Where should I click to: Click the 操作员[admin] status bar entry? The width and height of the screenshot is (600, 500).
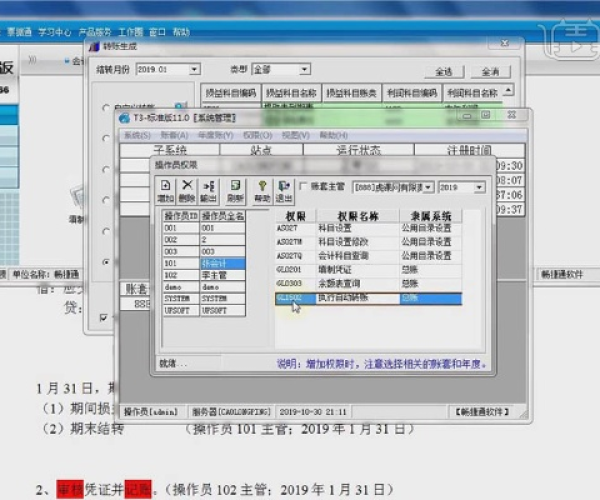(x=152, y=412)
